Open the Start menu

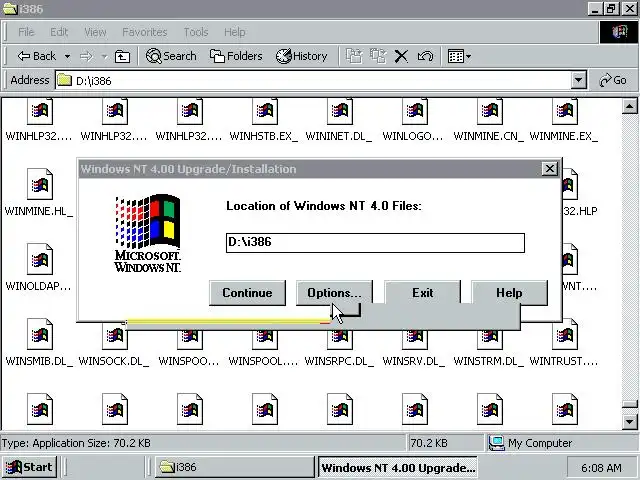click(29, 467)
